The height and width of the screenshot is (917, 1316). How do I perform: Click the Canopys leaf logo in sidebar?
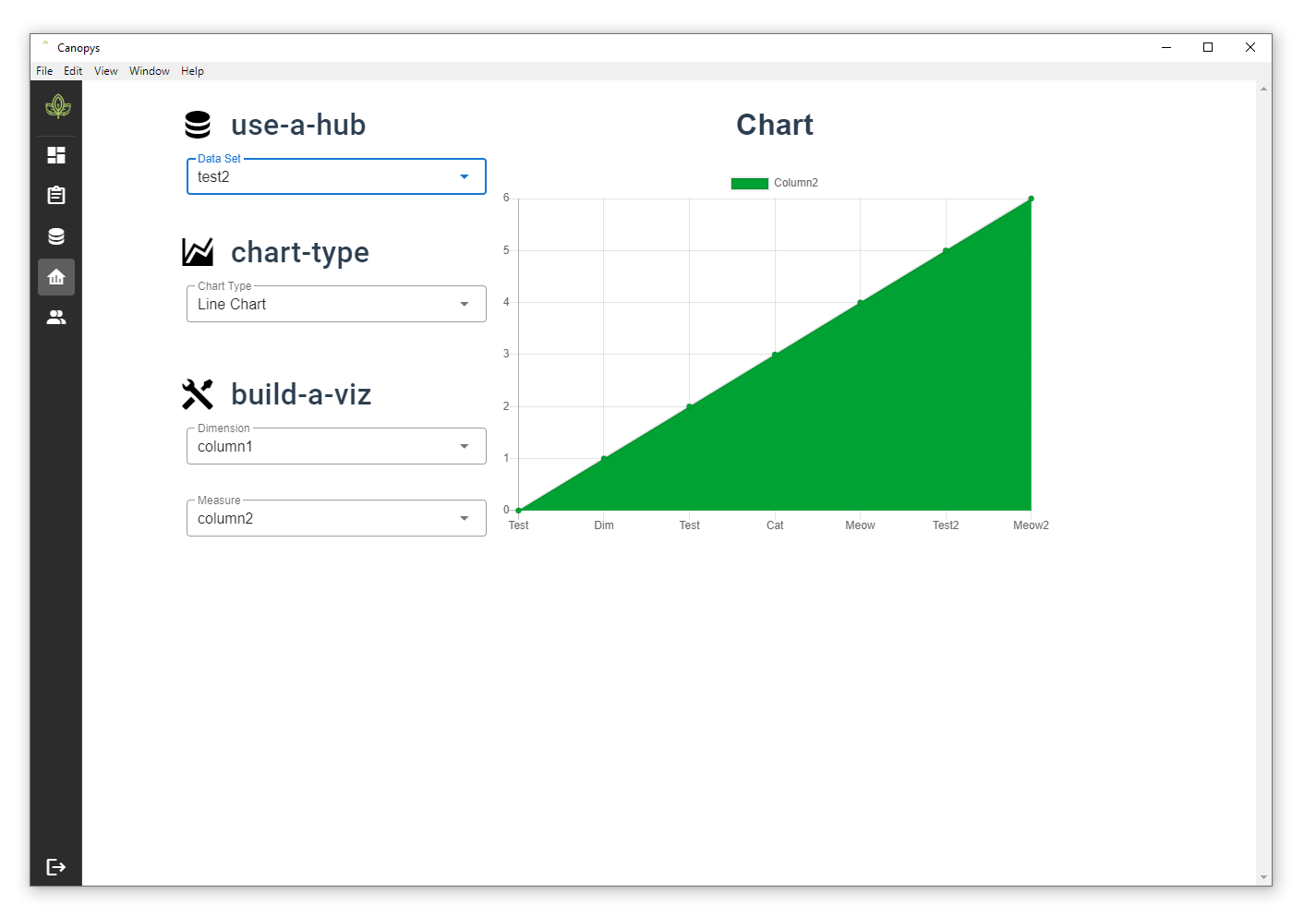point(57,107)
